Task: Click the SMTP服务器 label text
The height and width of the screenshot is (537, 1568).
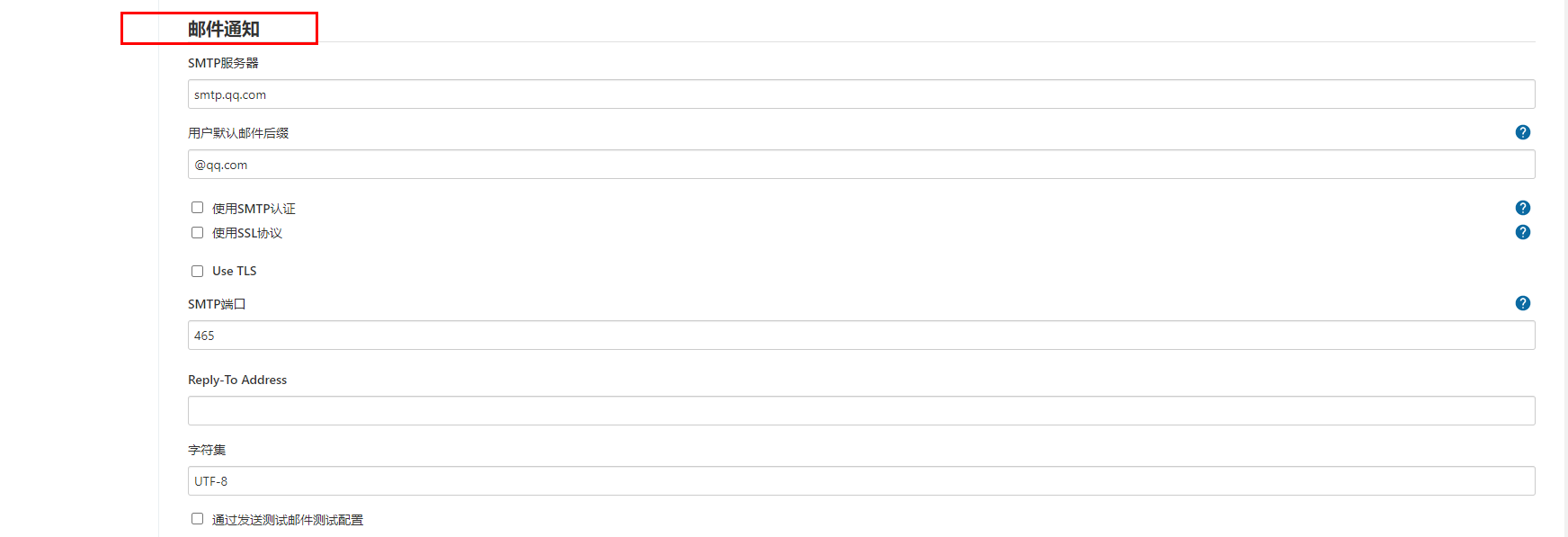Action: click(223, 63)
